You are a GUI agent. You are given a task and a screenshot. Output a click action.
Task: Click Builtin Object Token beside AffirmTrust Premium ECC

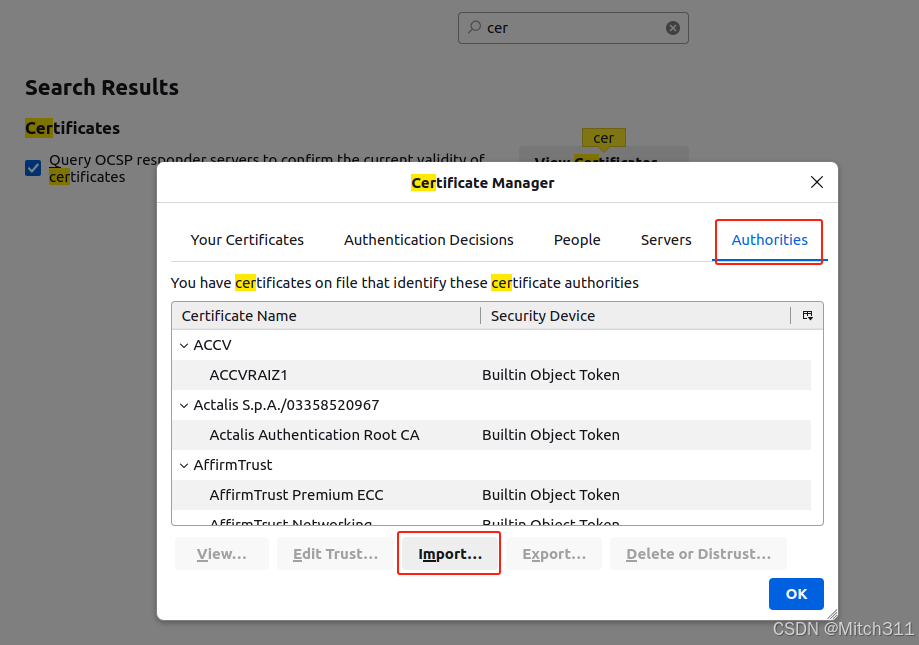(x=550, y=495)
